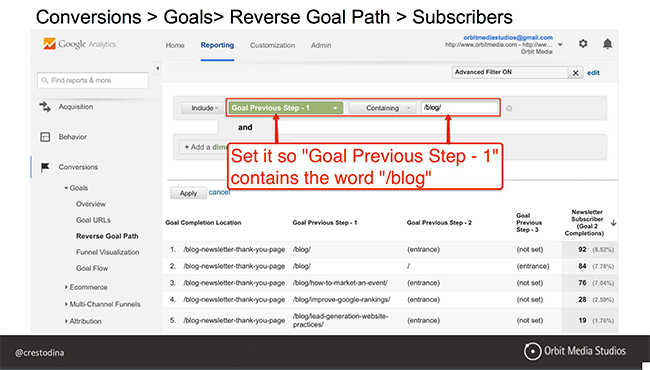Select the Conversions flag icon

point(45,167)
